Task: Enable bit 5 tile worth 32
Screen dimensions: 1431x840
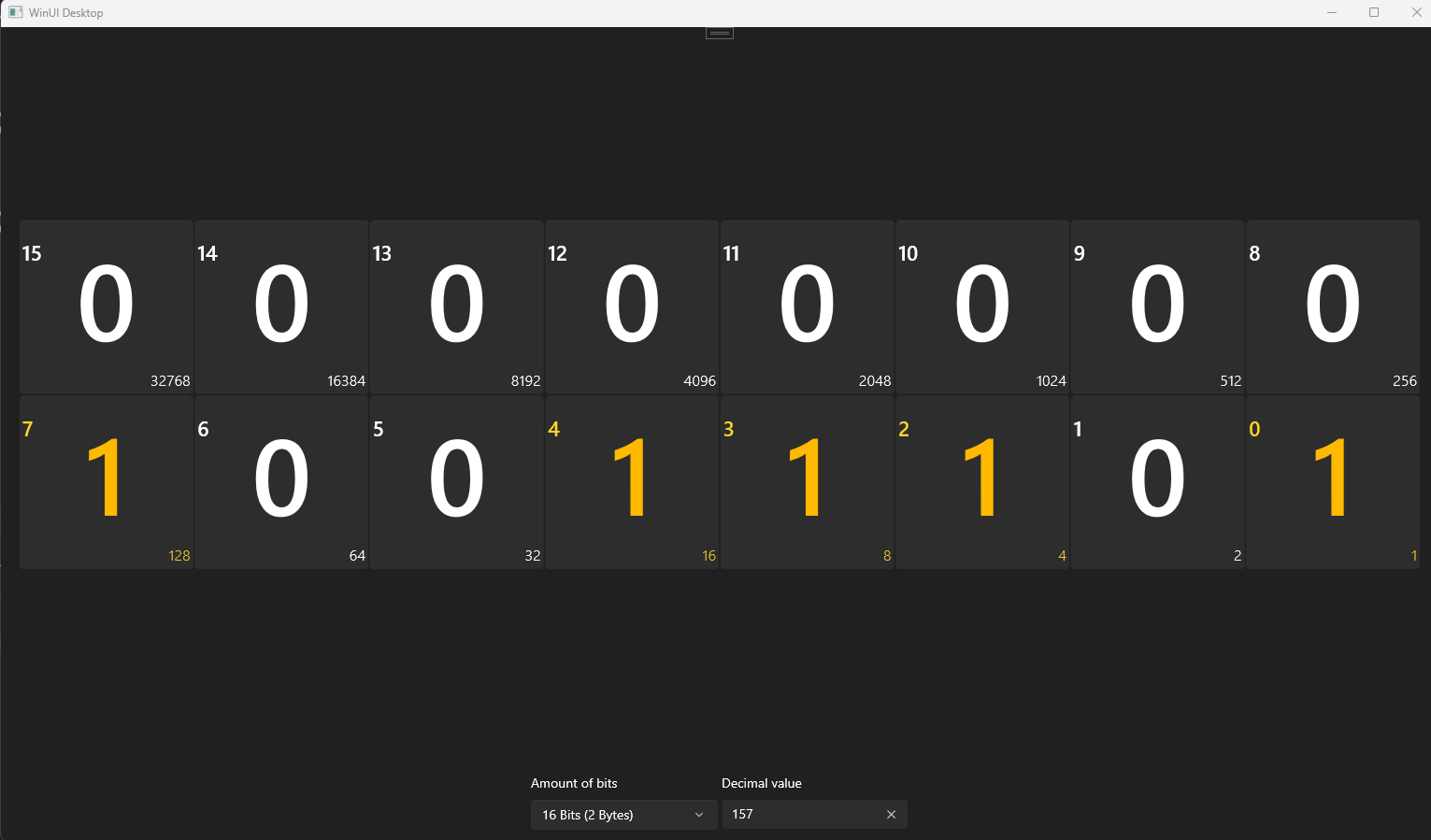Action: tap(457, 482)
